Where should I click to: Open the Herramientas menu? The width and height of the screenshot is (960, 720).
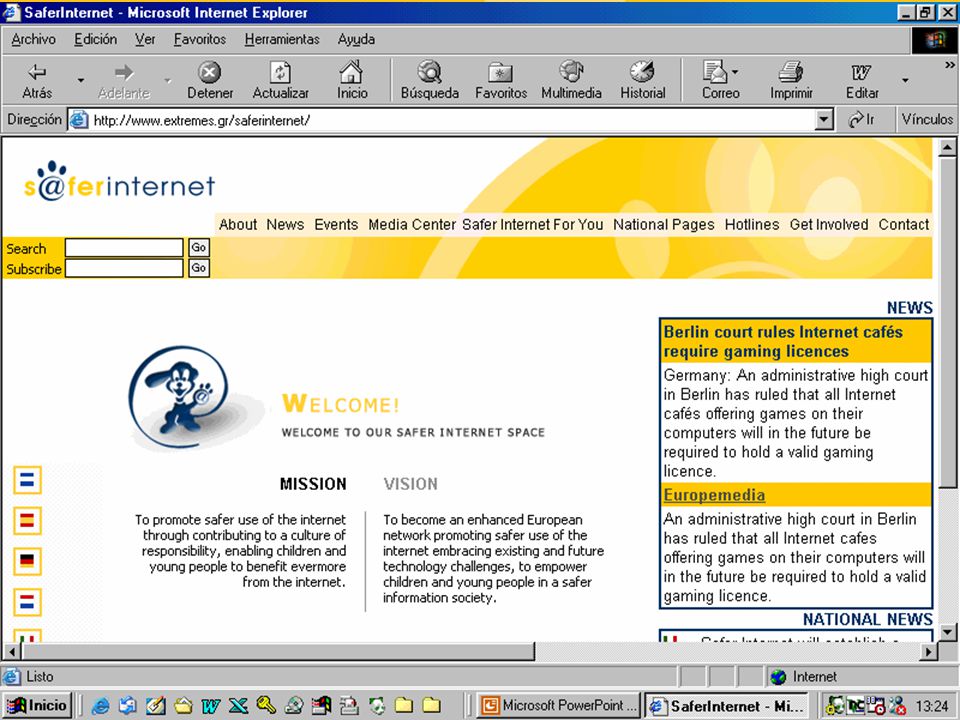point(282,39)
